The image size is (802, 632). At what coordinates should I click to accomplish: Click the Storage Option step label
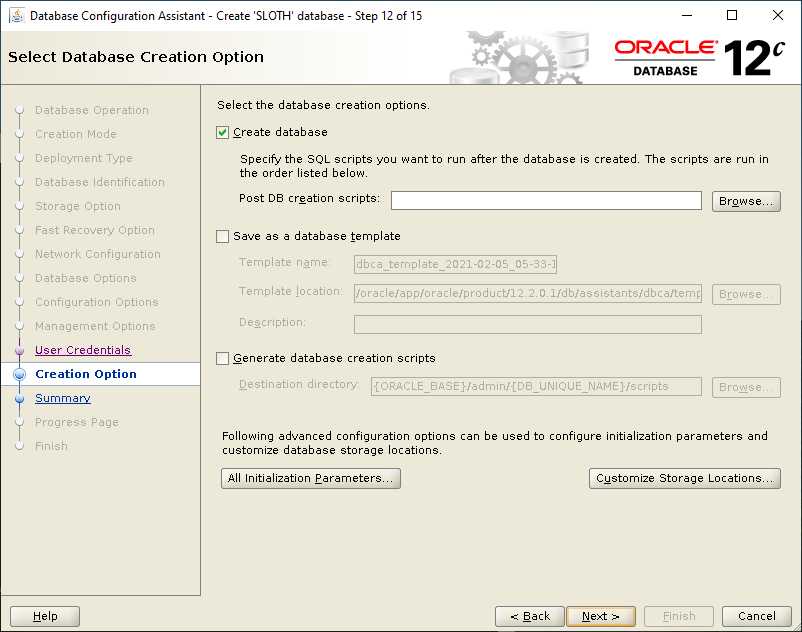click(78, 207)
